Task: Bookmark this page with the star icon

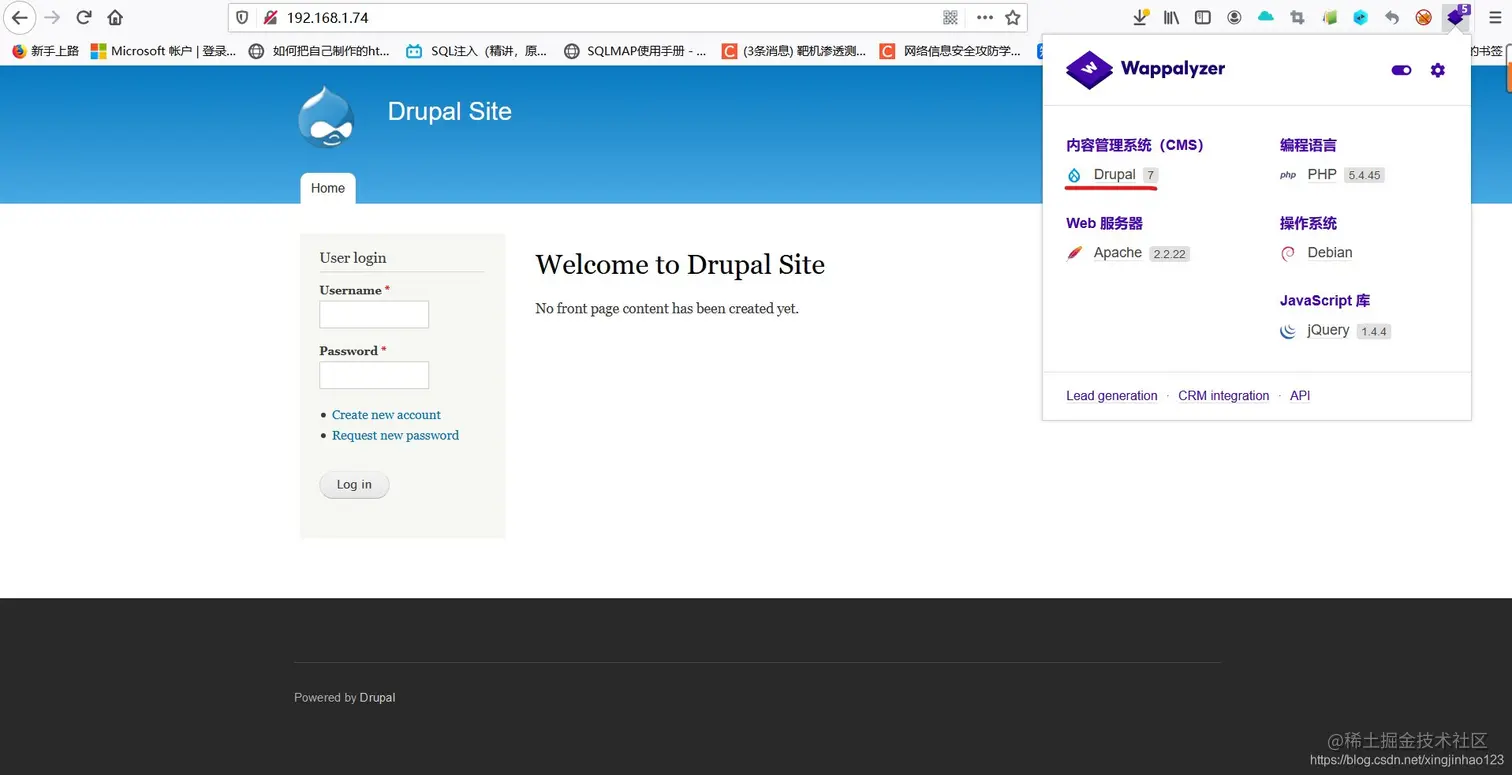Action: (1012, 18)
